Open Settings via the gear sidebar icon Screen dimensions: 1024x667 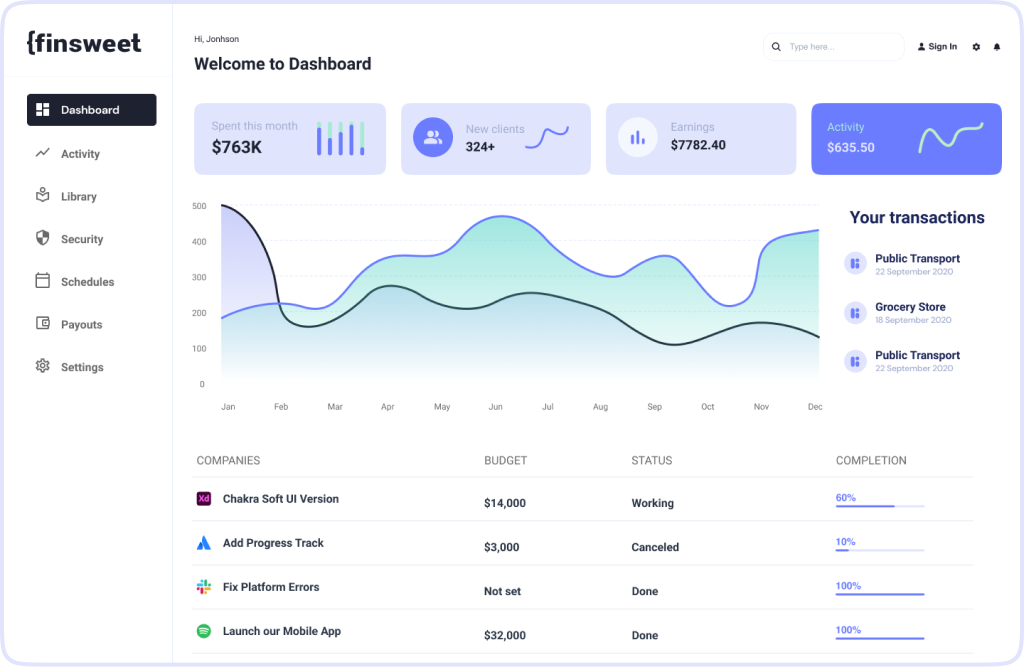(x=42, y=366)
